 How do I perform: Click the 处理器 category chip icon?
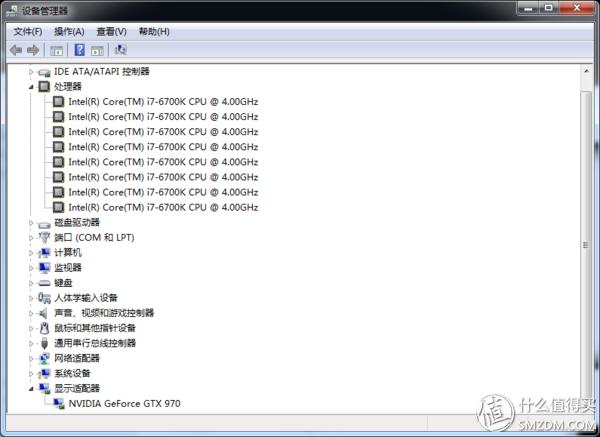tap(44, 86)
